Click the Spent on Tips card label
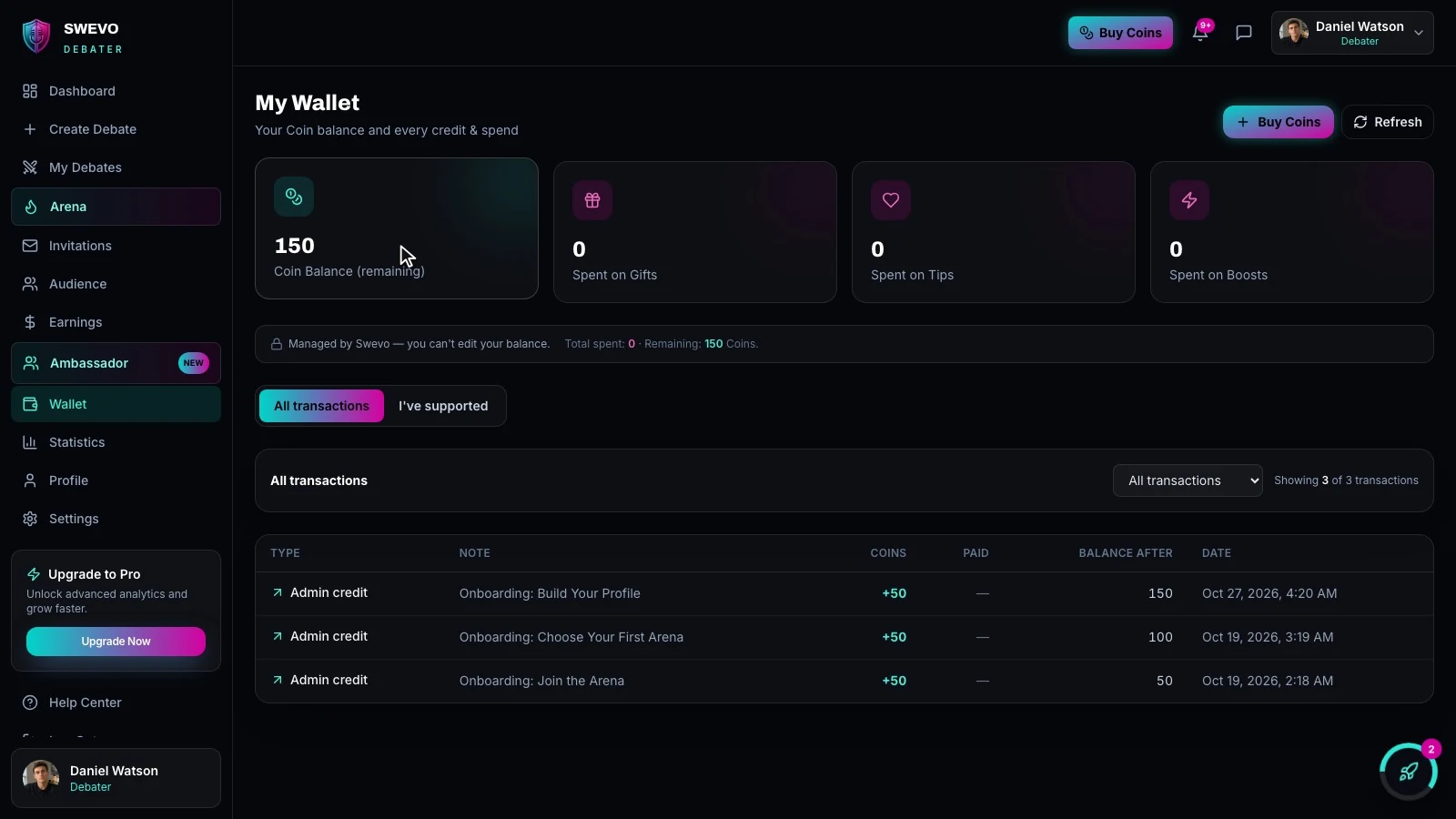Image resolution: width=1456 pixels, height=819 pixels. 912,275
